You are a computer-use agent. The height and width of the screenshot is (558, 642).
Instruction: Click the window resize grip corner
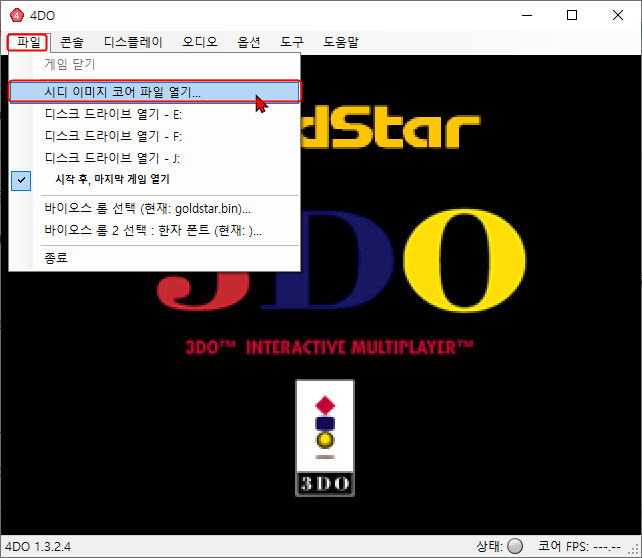tap(635, 551)
